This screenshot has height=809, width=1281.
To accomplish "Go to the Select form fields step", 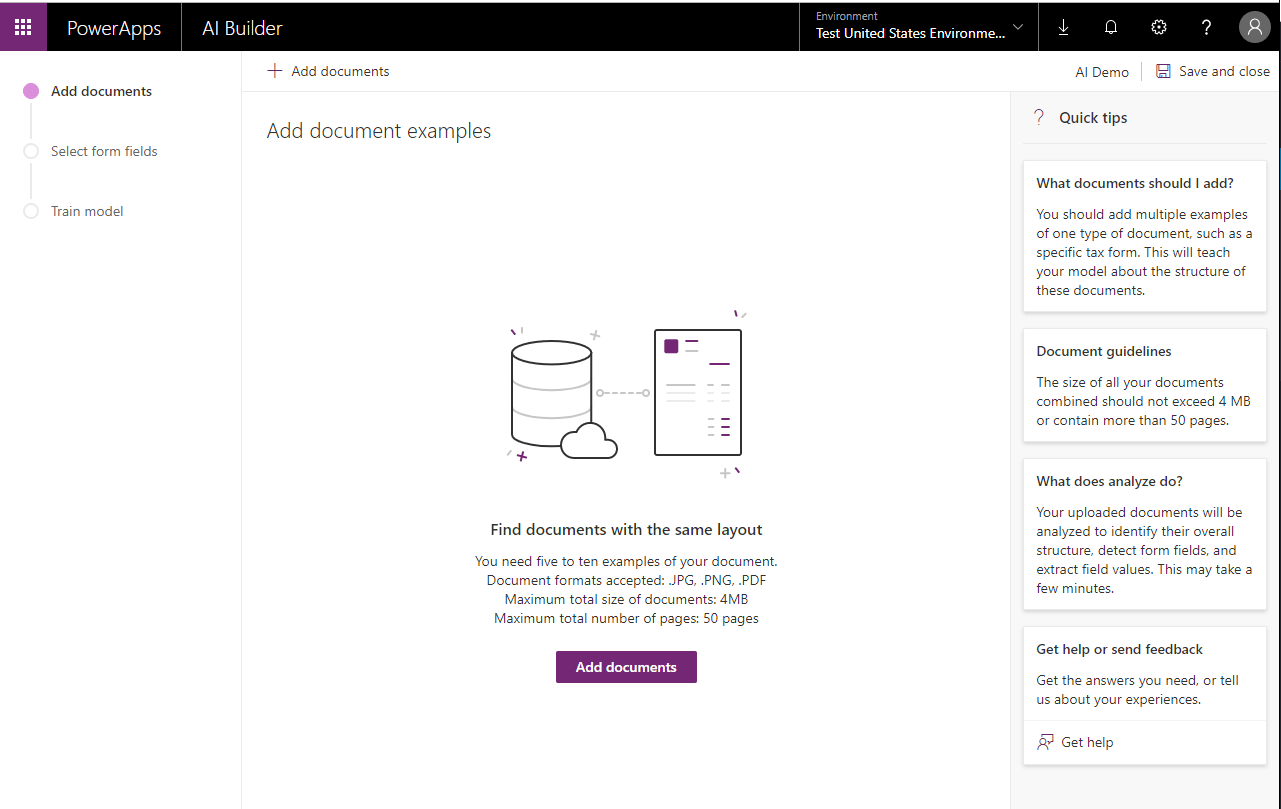I will coord(104,151).
